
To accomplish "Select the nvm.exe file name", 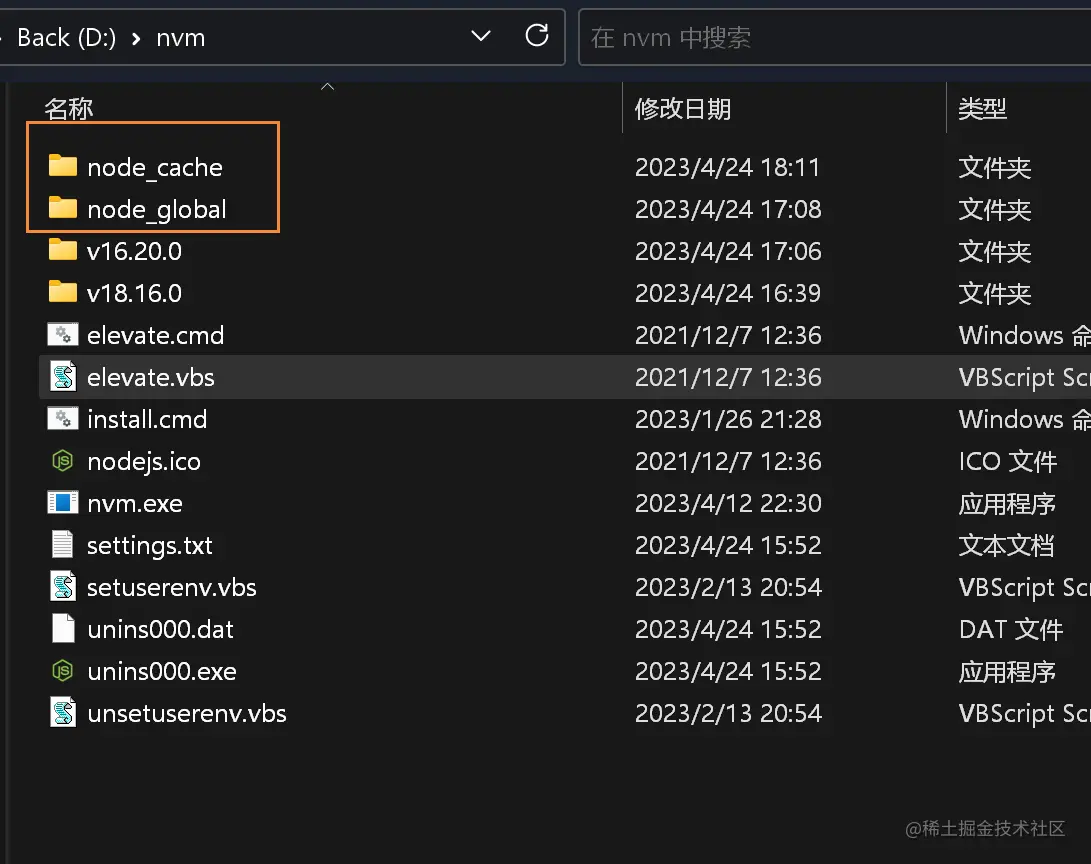I will (x=134, y=503).
